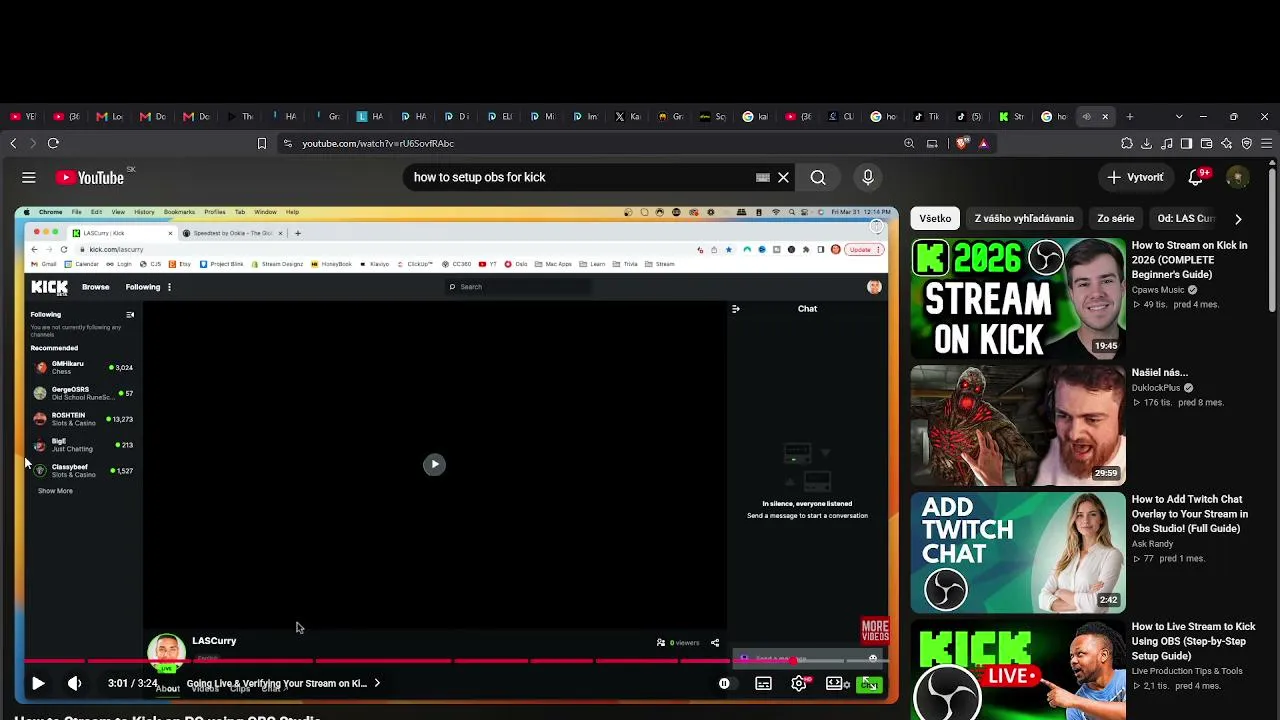This screenshot has width=1280, height=720.
Task: Switch player to theater mode
Action: (834, 684)
